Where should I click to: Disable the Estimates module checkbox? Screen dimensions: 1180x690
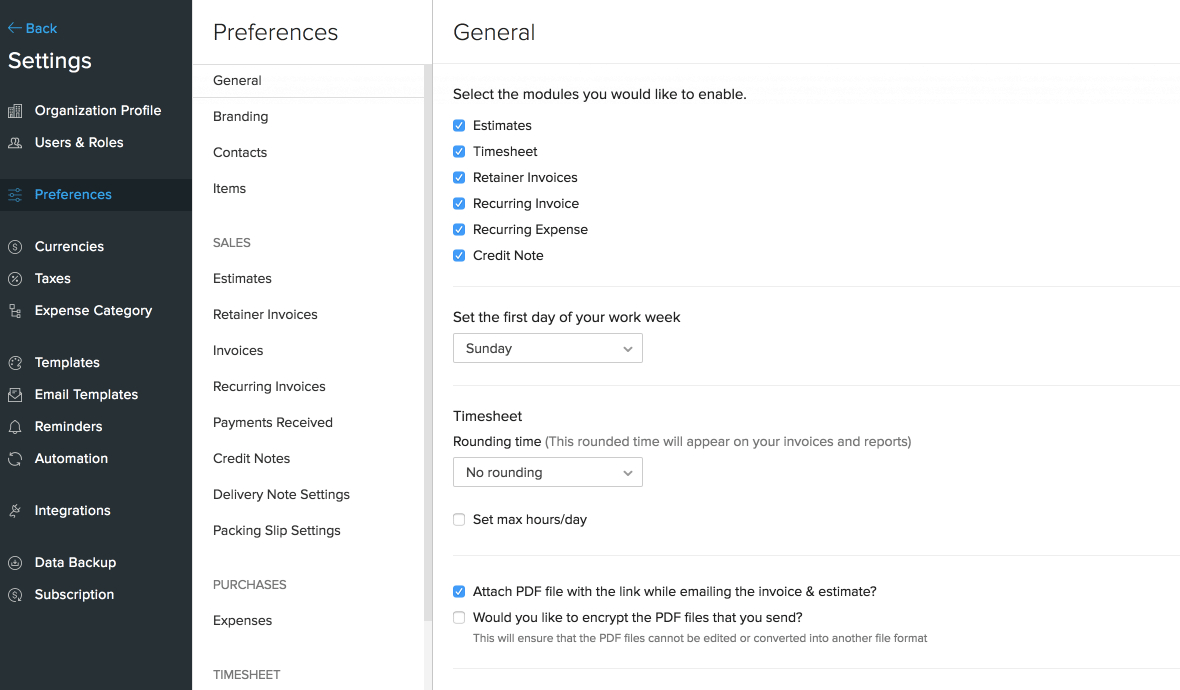coord(458,125)
